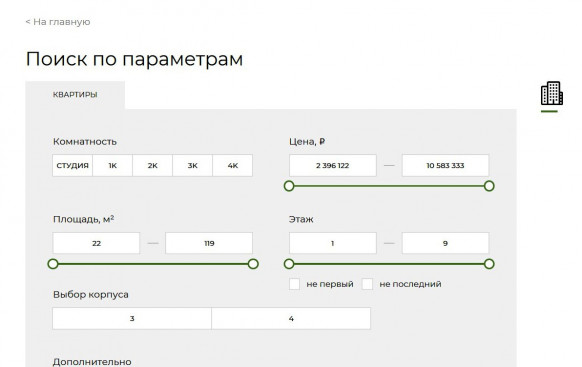Select the 1К room option
The height and width of the screenshot is (367, 582).
pos(112,166)
